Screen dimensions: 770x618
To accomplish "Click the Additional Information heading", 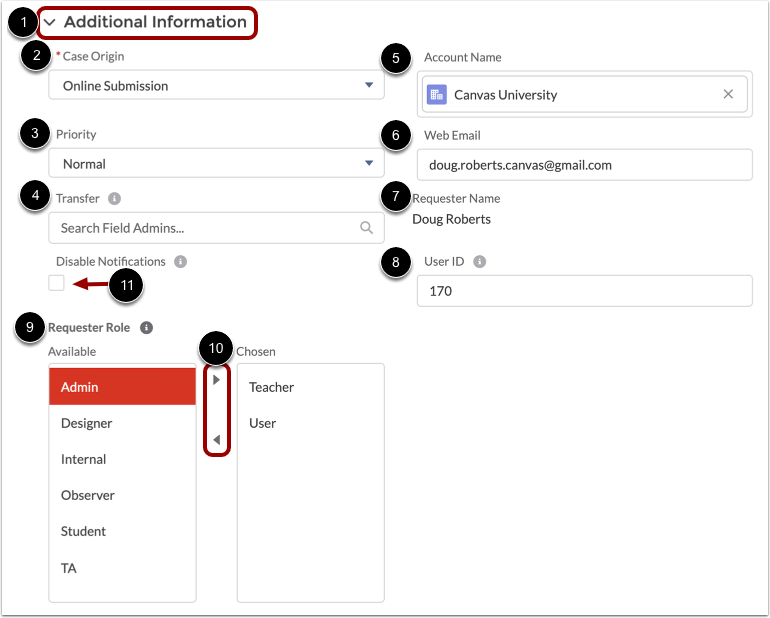I will [155, 22].
